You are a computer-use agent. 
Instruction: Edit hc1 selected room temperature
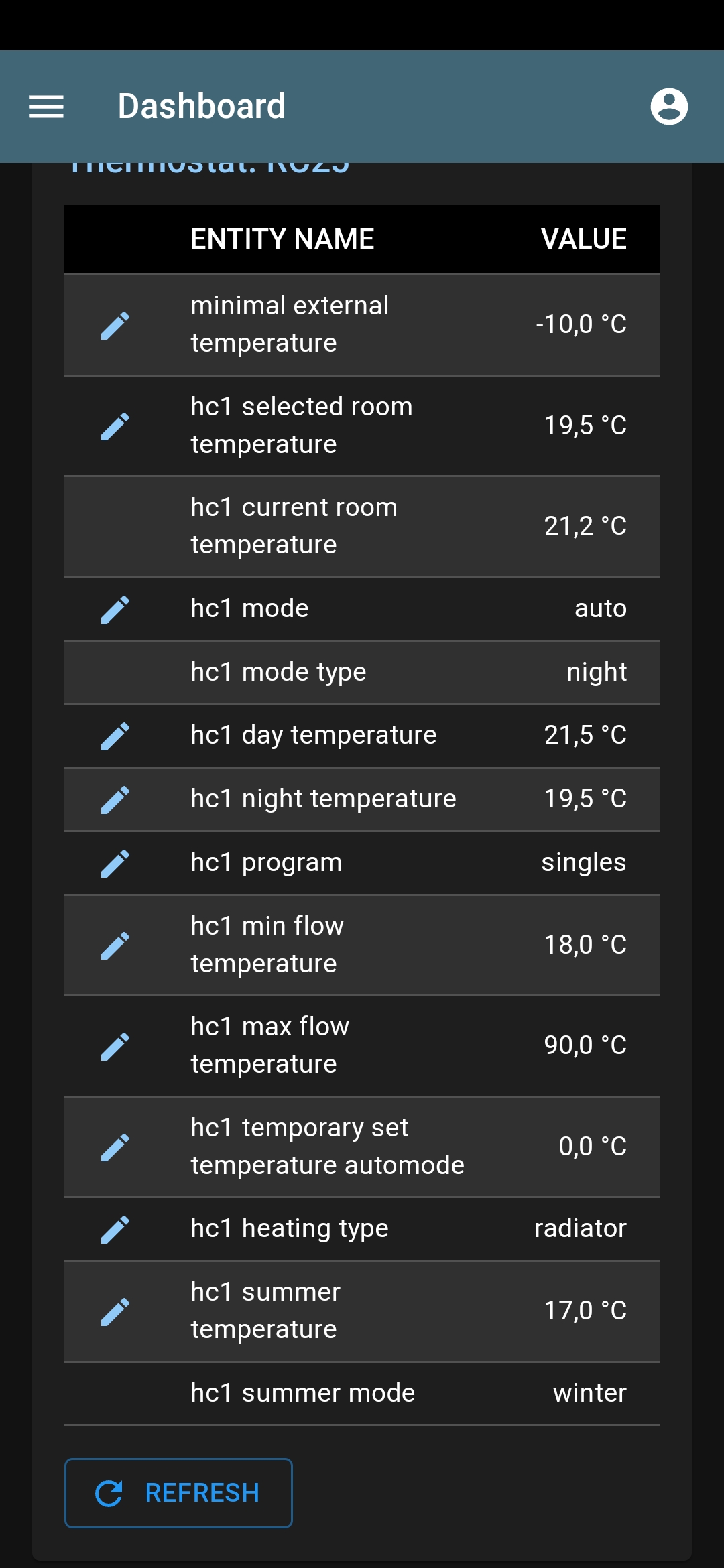tap(115, 425)
